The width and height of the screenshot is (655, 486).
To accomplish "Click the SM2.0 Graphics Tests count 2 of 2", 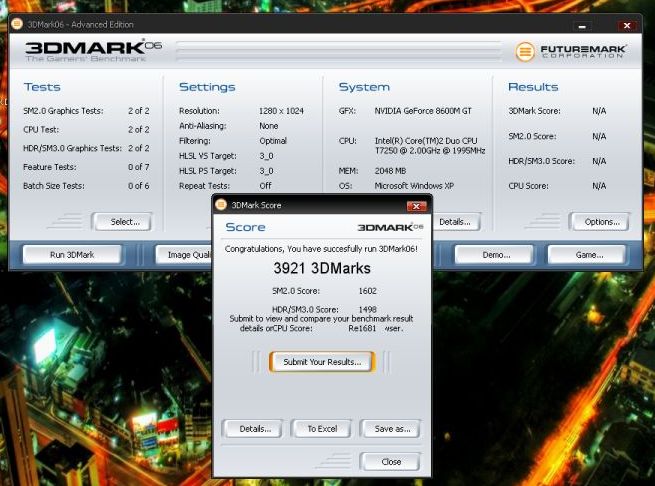I will click(139, 111).
